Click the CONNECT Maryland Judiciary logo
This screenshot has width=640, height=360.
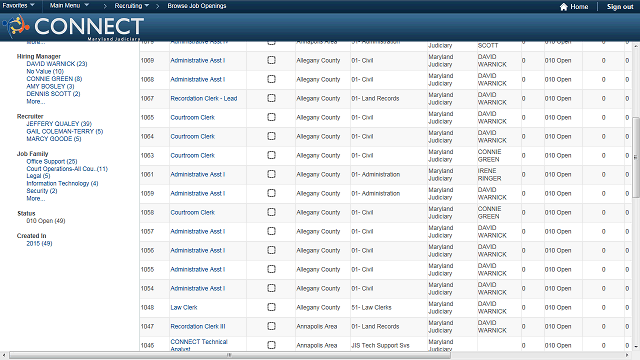tap(73, 27)
